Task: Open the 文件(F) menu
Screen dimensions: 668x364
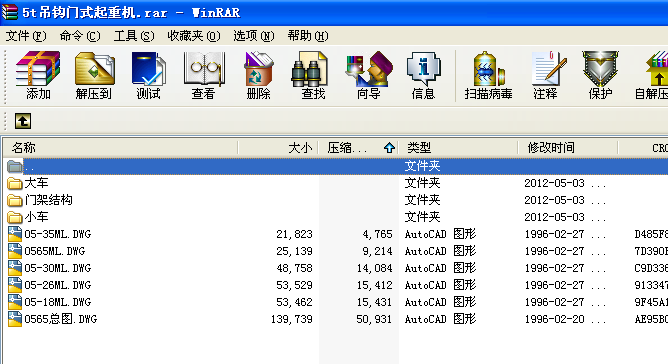Action: (26, 36)
